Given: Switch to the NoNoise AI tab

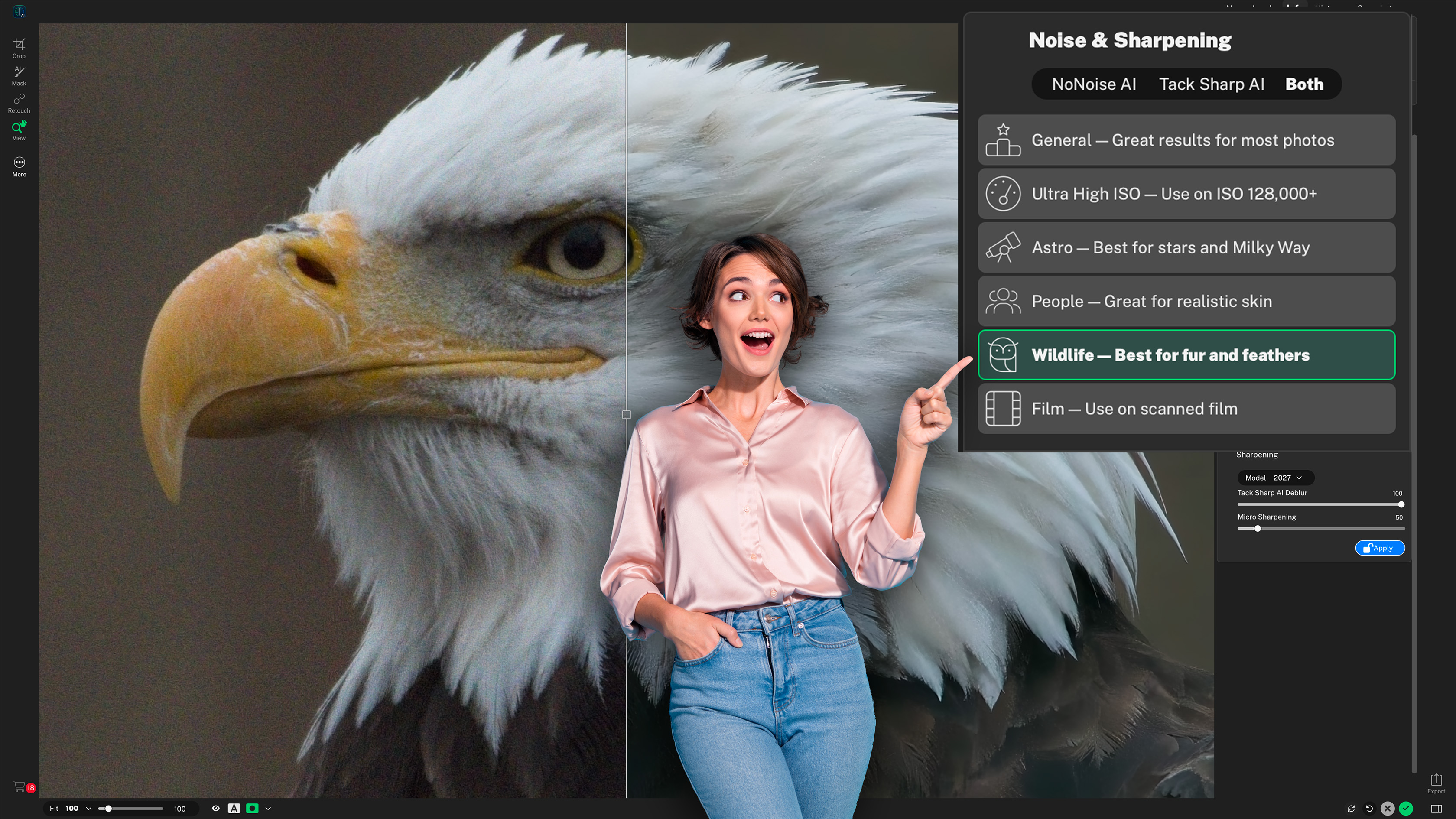Looking at the screenshot, I should (x=1094, y=84).
